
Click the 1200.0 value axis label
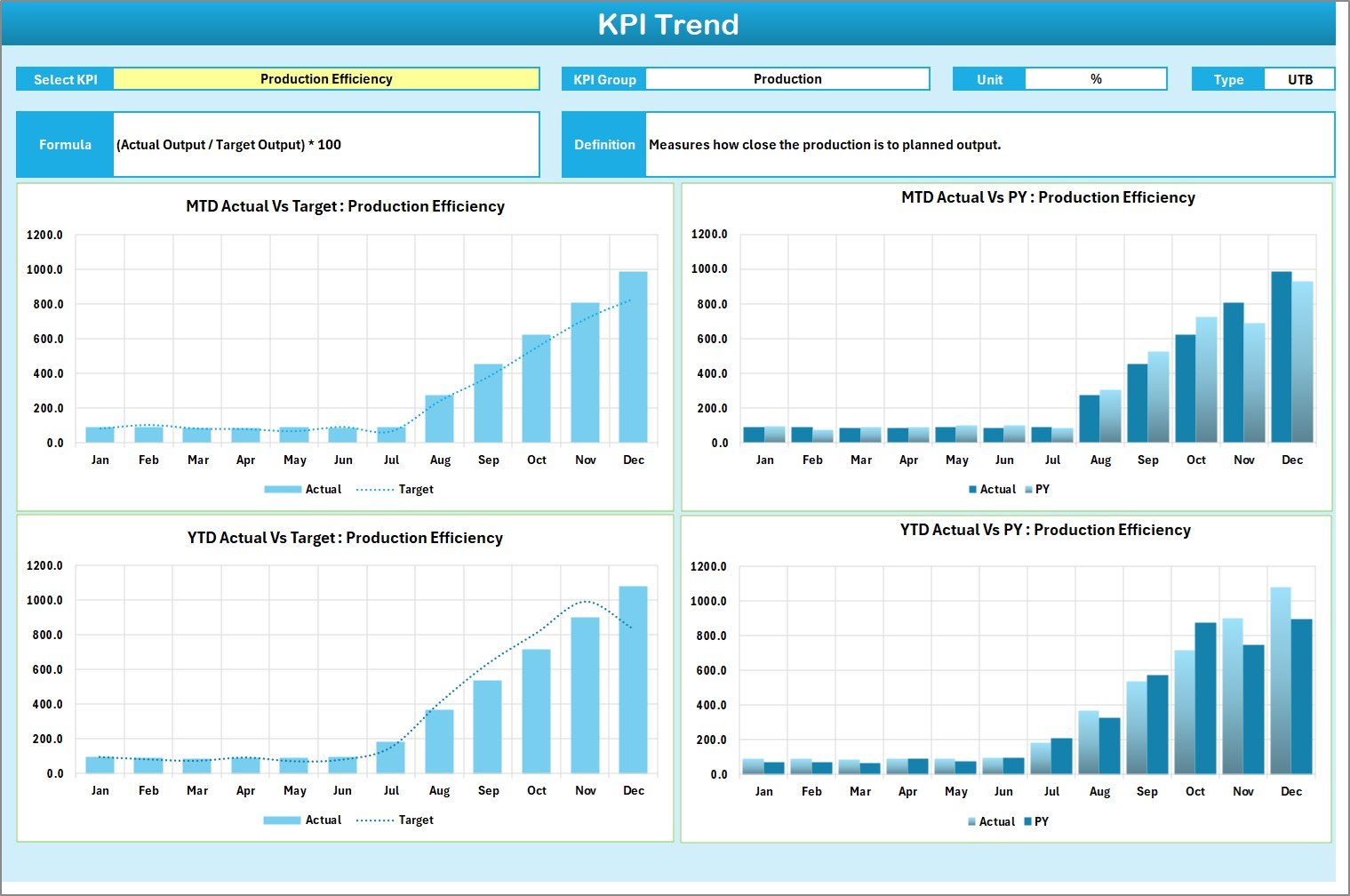[x=45, y=236]
